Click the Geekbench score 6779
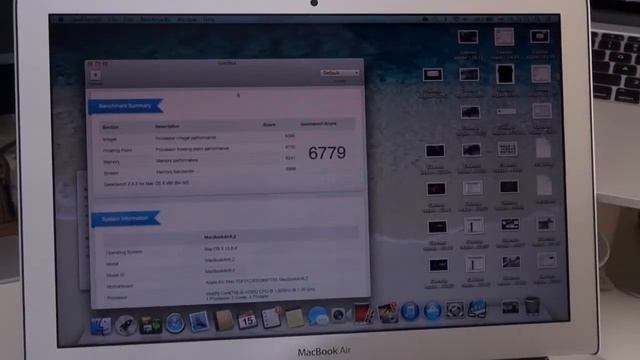640x360 pixels. click(327, 153)
